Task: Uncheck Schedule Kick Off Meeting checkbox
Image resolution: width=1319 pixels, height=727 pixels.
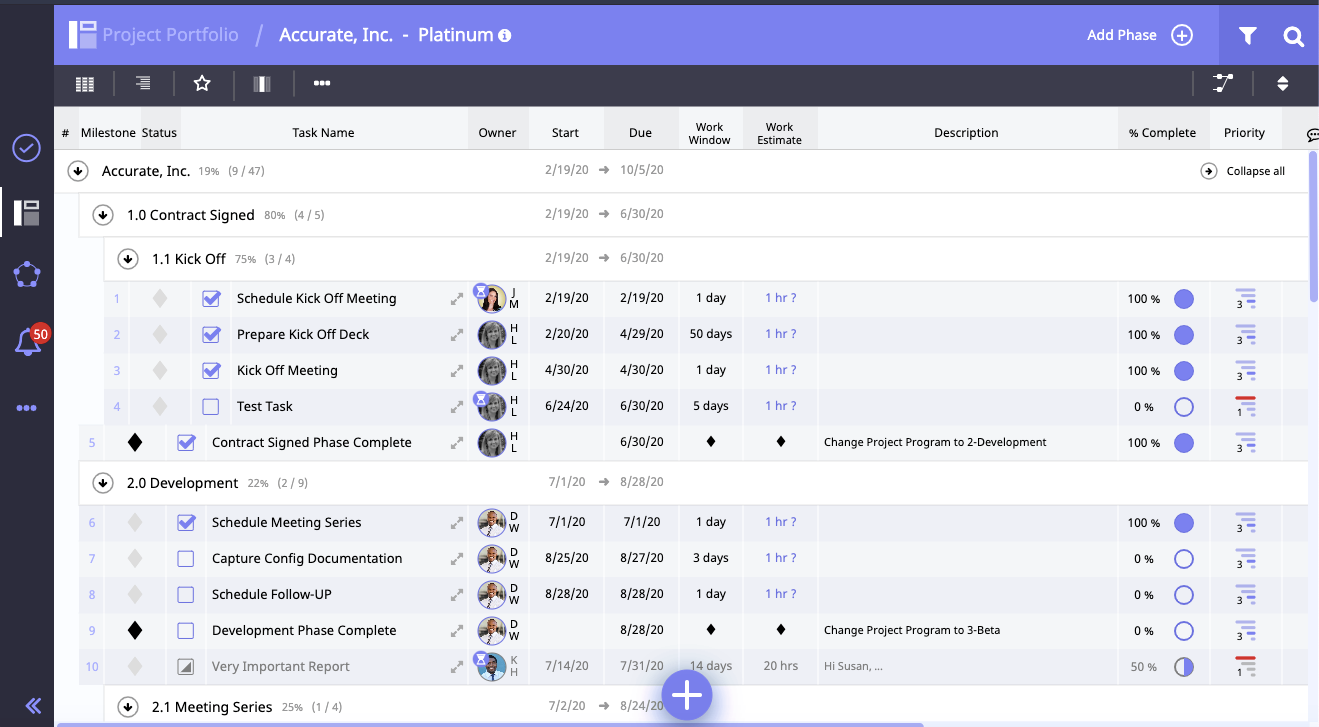Action: pos(211,299)
